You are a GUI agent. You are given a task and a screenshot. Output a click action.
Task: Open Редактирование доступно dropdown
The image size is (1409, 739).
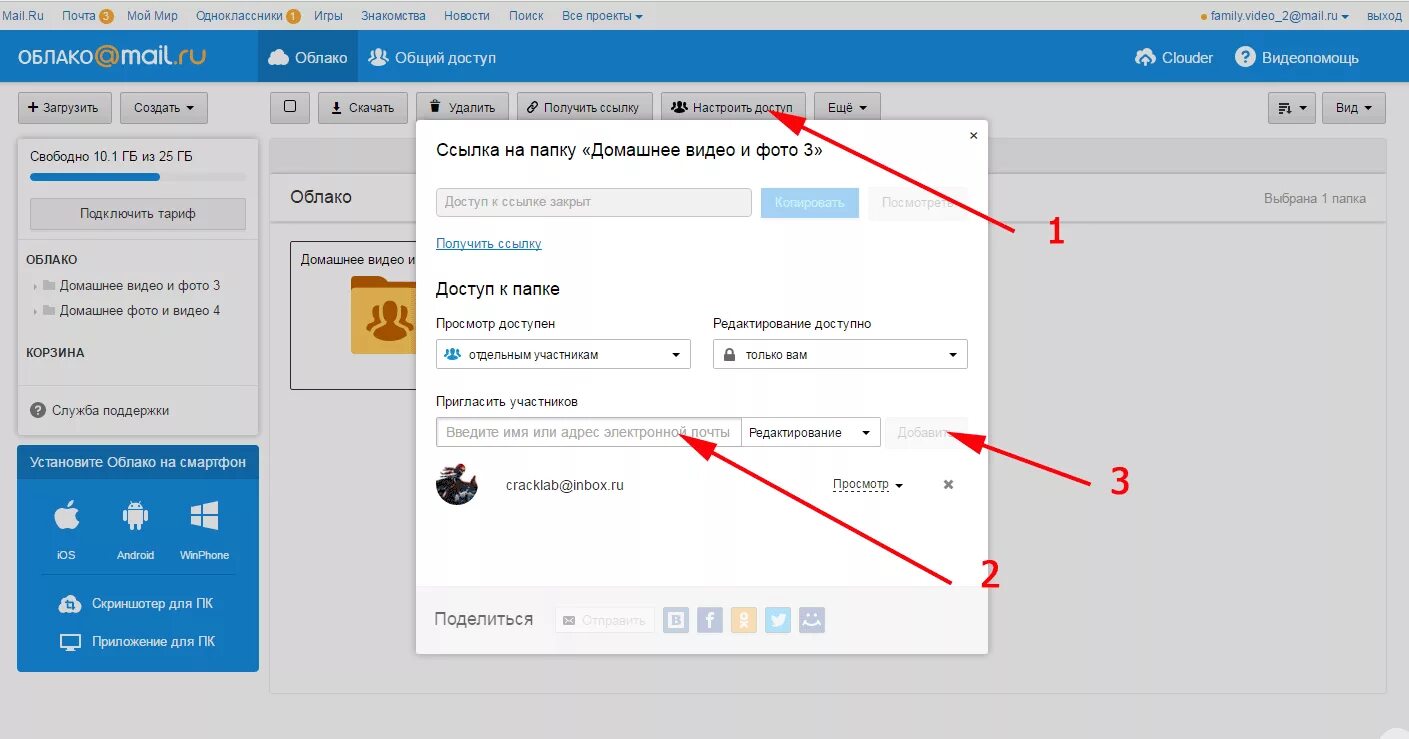click(x=840, y=354)
